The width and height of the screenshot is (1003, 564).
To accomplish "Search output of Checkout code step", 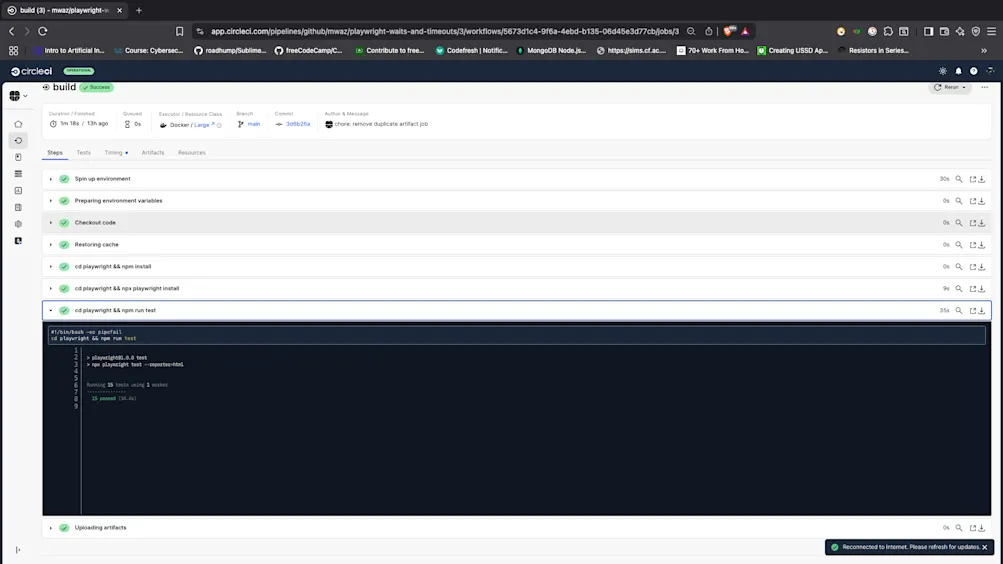I will (959, 223).
